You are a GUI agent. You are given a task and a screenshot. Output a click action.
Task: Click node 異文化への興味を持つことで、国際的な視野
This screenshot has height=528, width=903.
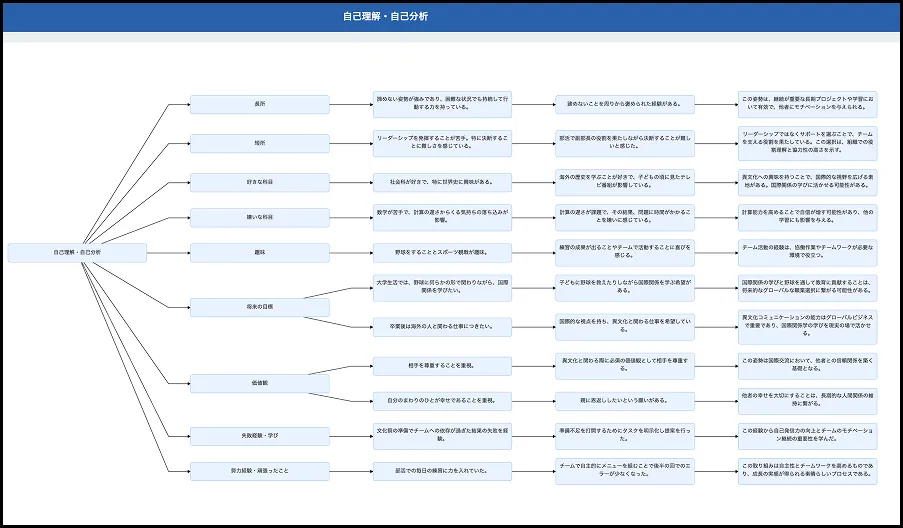807,183
